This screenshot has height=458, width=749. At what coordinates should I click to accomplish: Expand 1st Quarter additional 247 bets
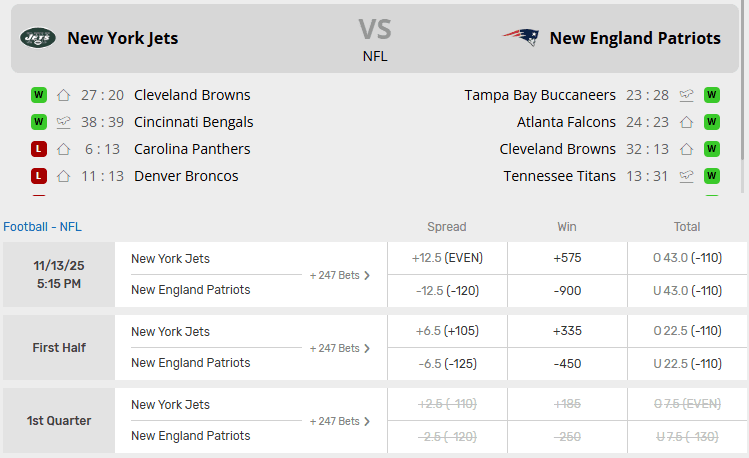340,421
